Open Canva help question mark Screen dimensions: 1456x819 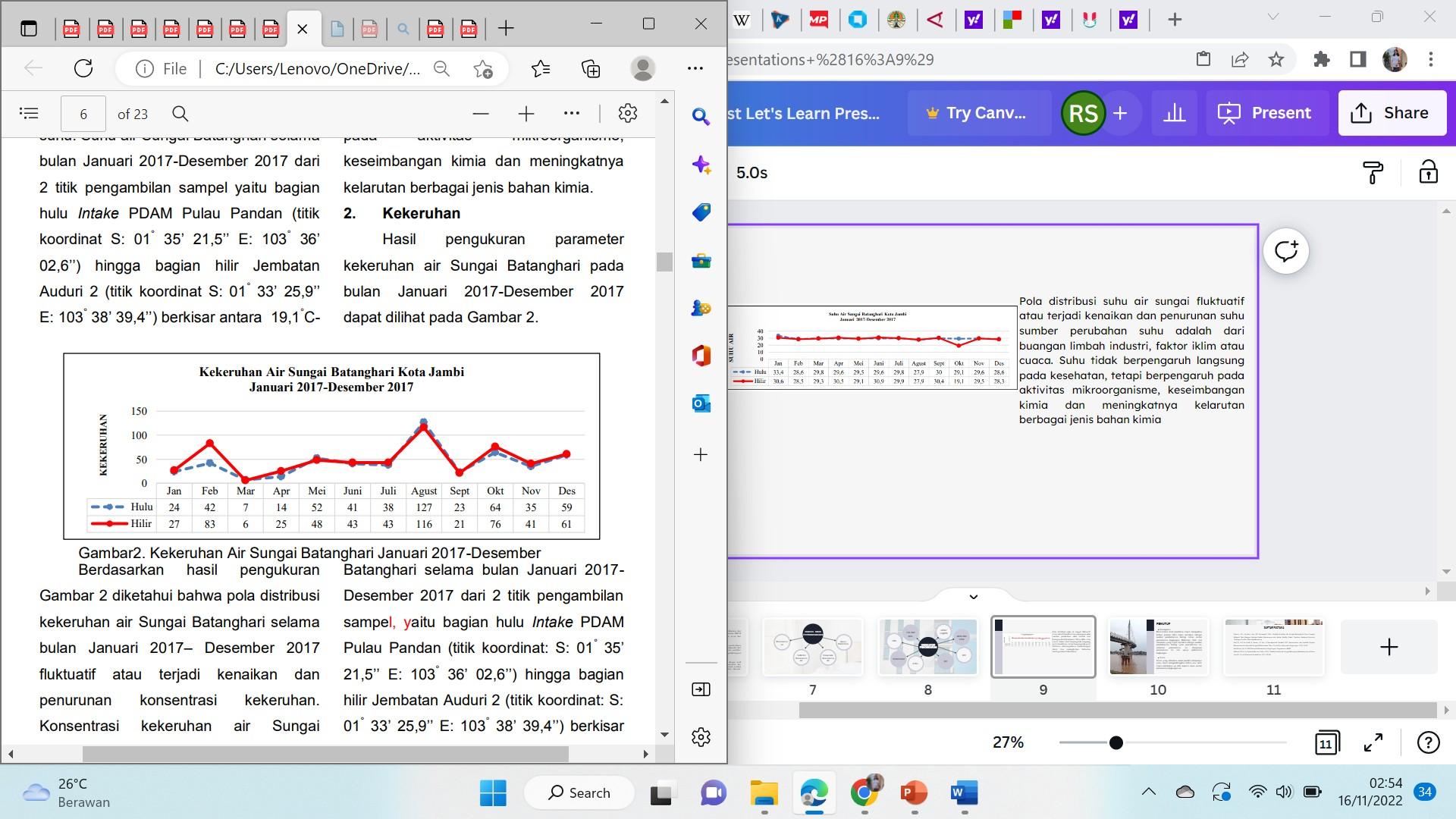[x=1429, y=742]
